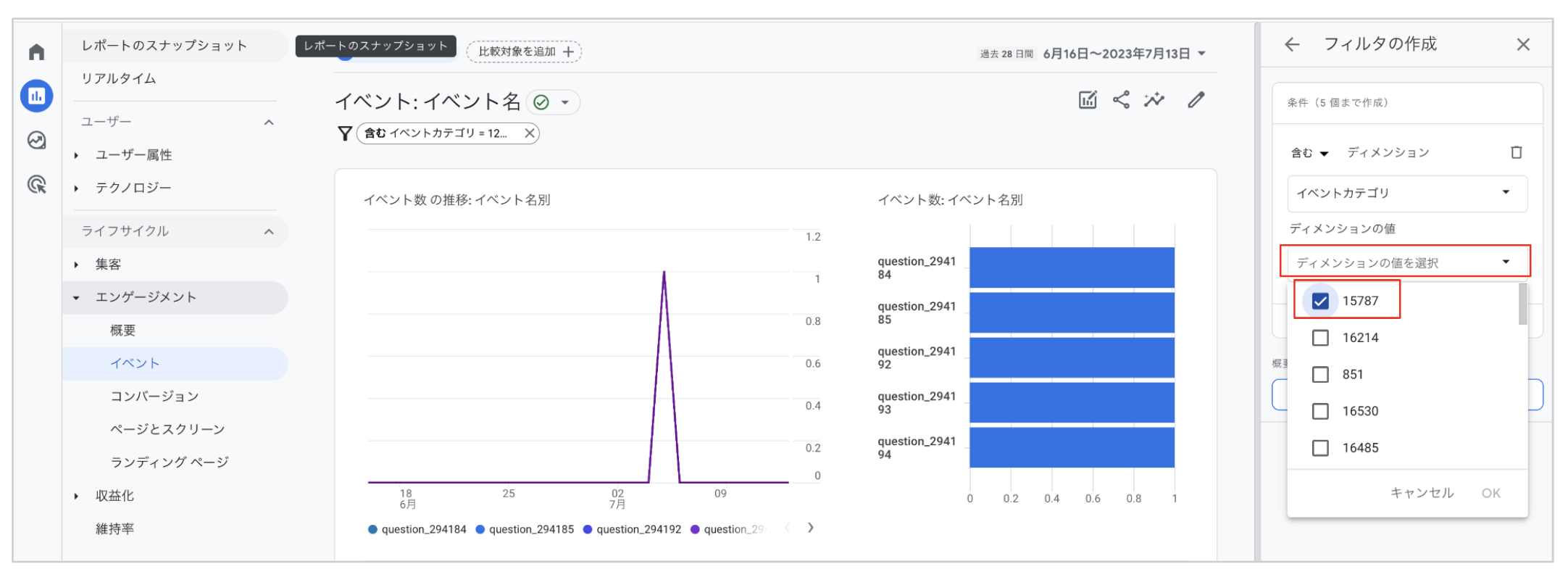Click the bar for question_294193
The image size is (1568, 577).
coord(1072,402)
